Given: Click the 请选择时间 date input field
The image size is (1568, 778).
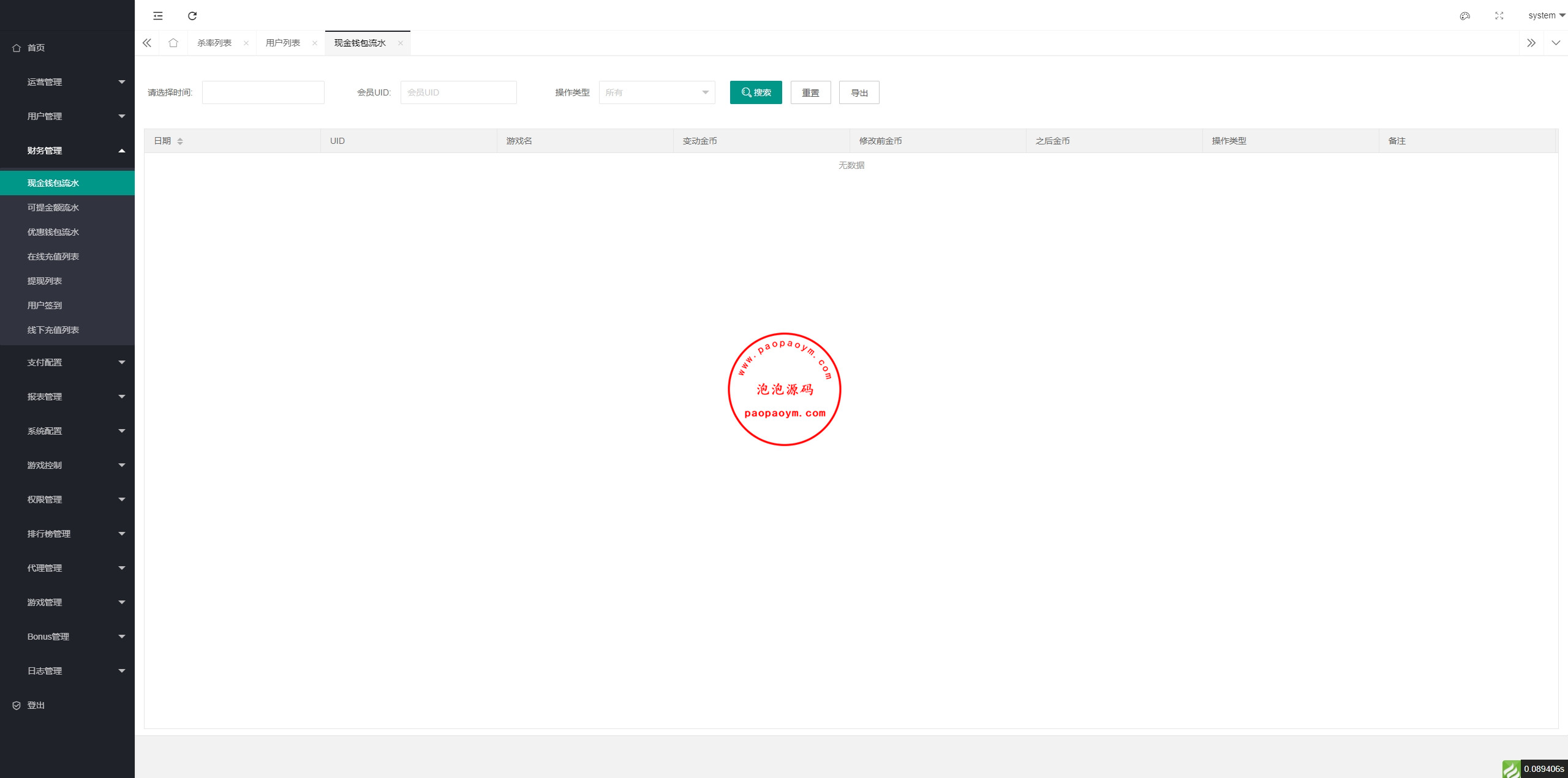Looking at the screenshot, I should 263,92.
